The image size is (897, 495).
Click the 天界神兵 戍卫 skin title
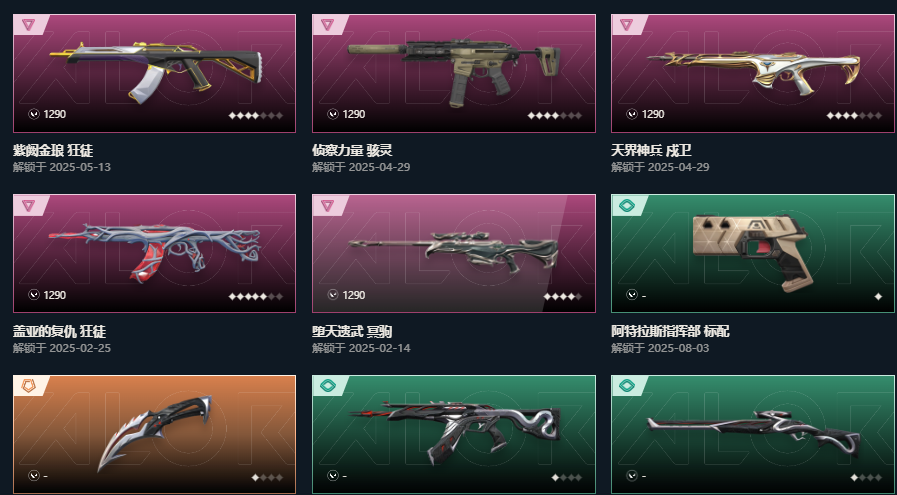651,151
